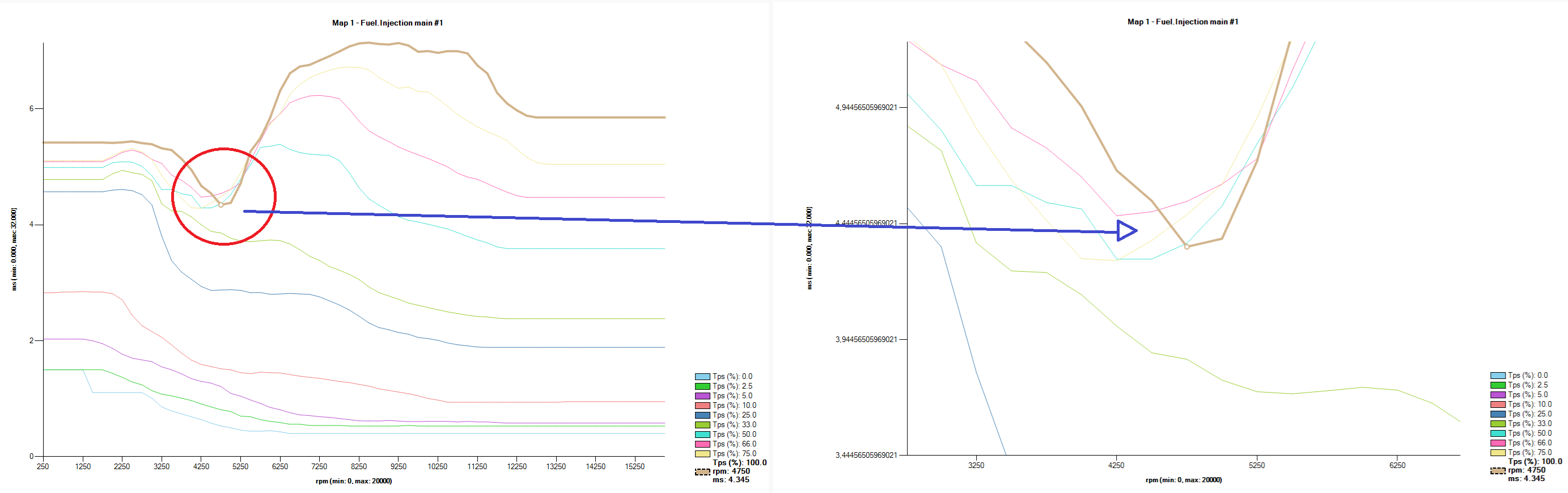This screenshot has width=1568, height=493.
Task: Click the highlighted data point marker on left chart
Action: pos(221,205)
